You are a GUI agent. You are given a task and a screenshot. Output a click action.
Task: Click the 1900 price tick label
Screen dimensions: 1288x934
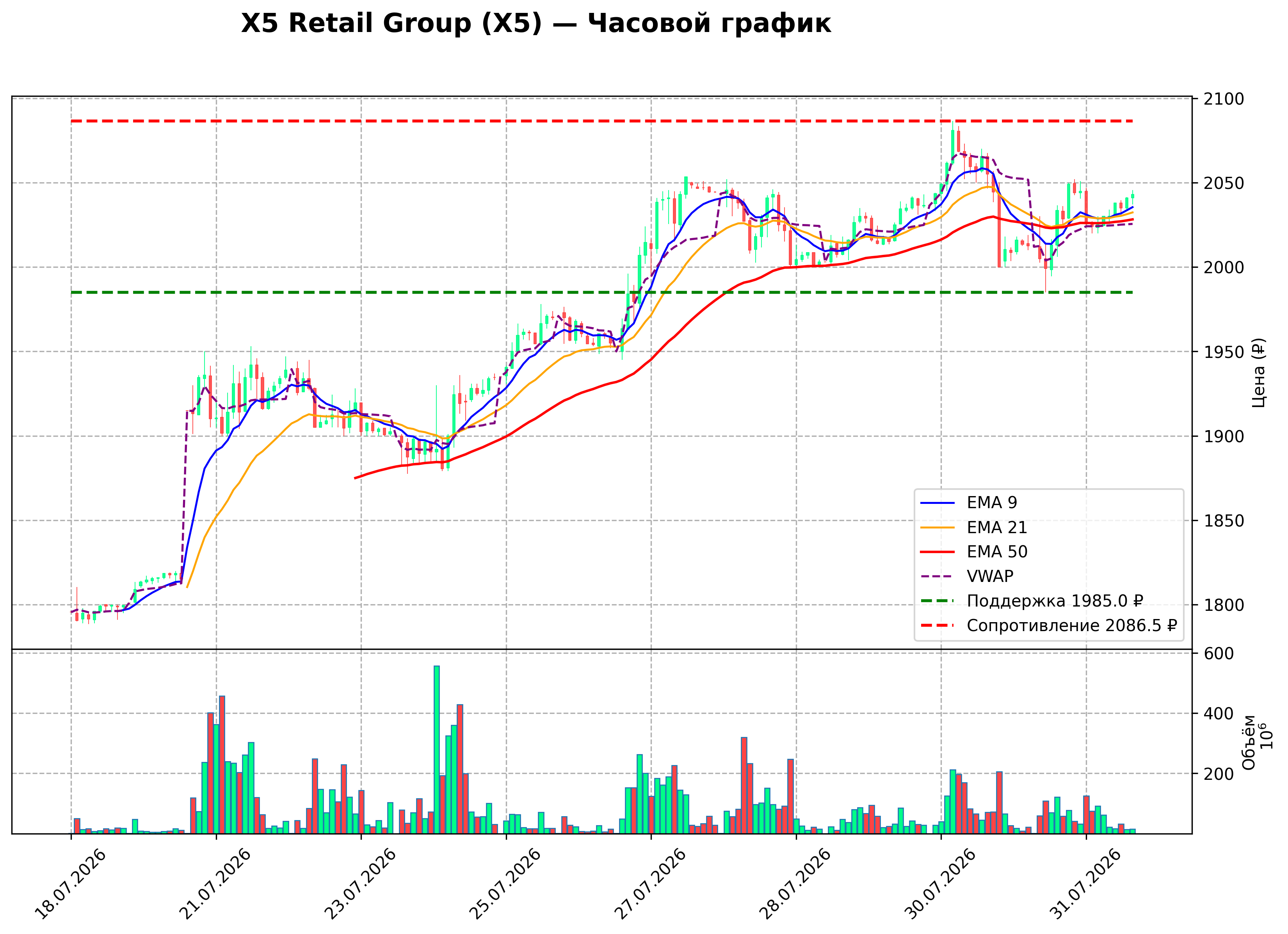pos(1224,437)
